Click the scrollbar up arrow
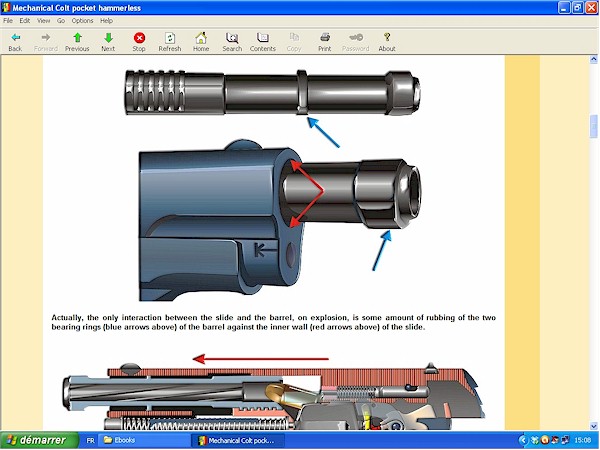Image resolution: width=600 pixels, height=450 pixels. [x=593, y=59]
